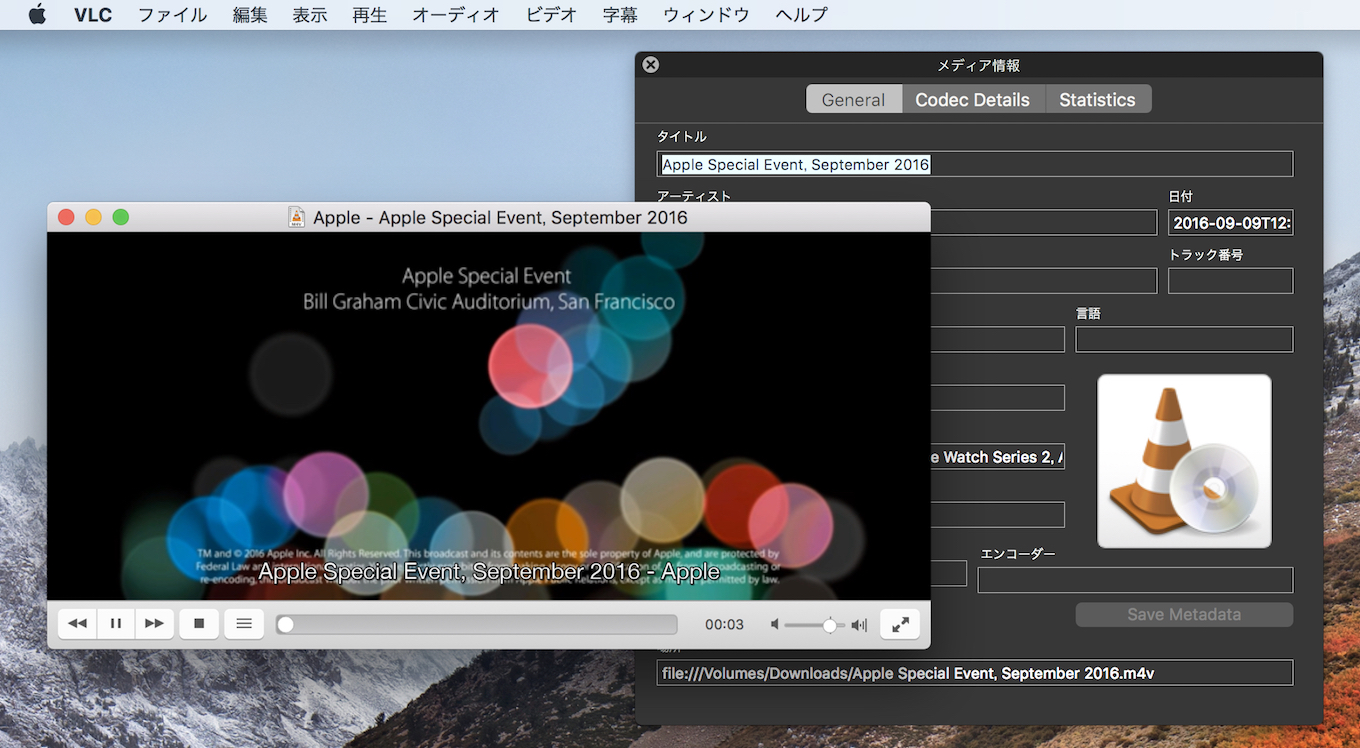Open the playlist view button
Image resolution: width=1360 pixels, height=748 pixels.
244,624
